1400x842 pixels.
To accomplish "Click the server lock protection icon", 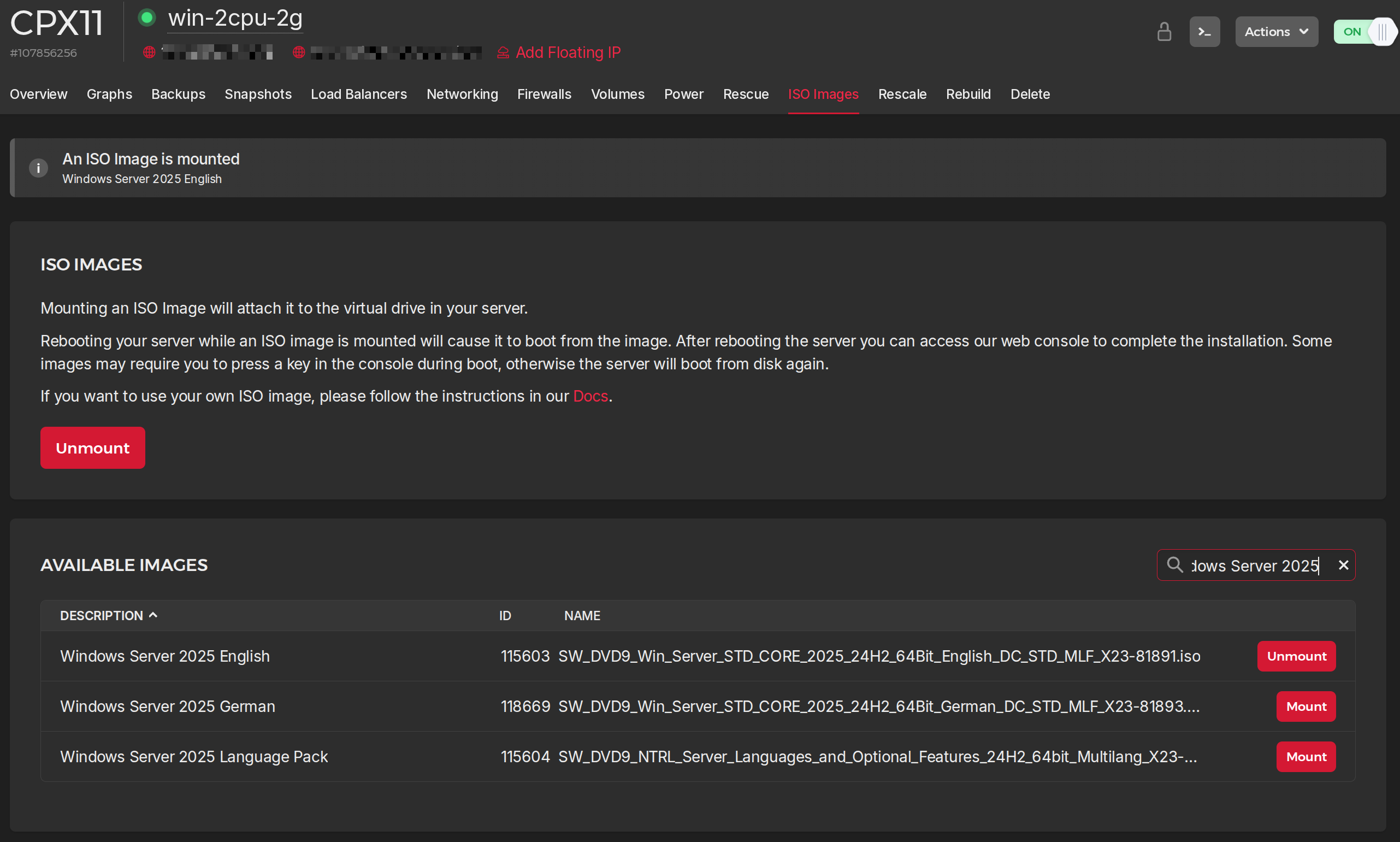I will tap(1163, 32).
